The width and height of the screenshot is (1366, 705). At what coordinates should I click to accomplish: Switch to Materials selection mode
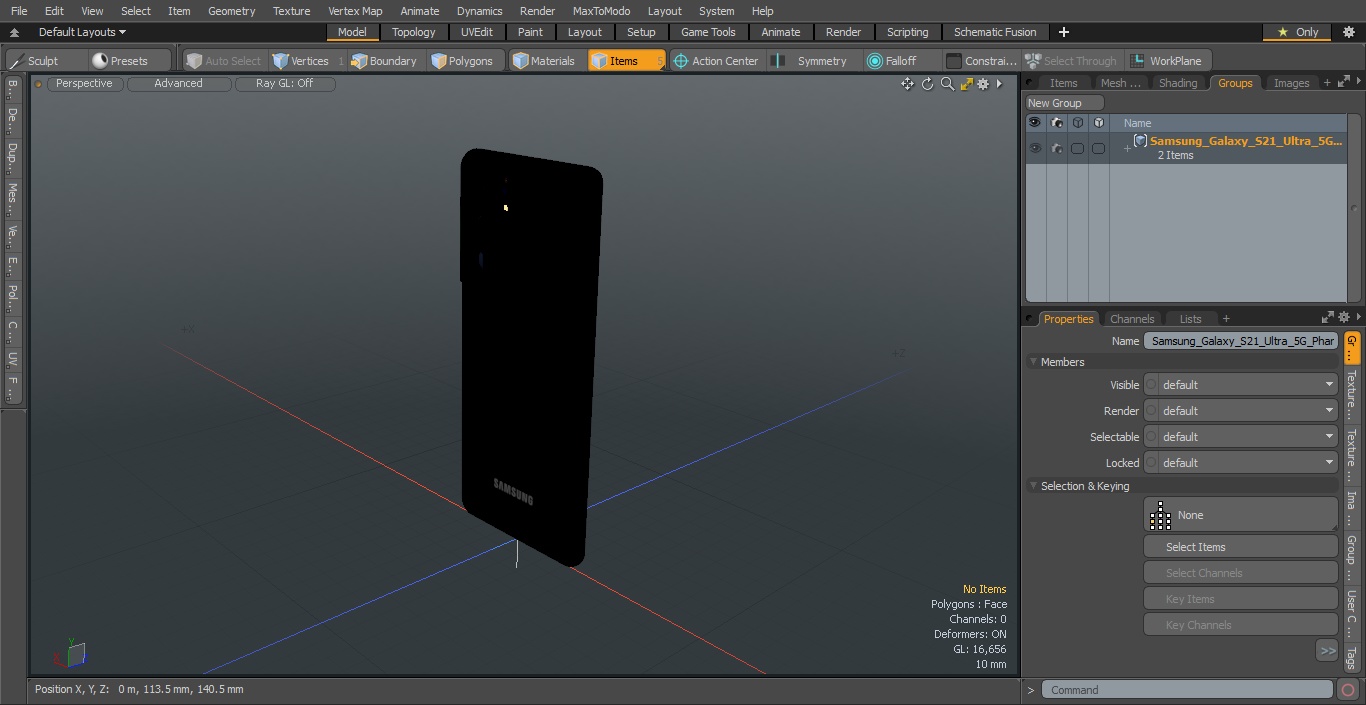point(544,61)
